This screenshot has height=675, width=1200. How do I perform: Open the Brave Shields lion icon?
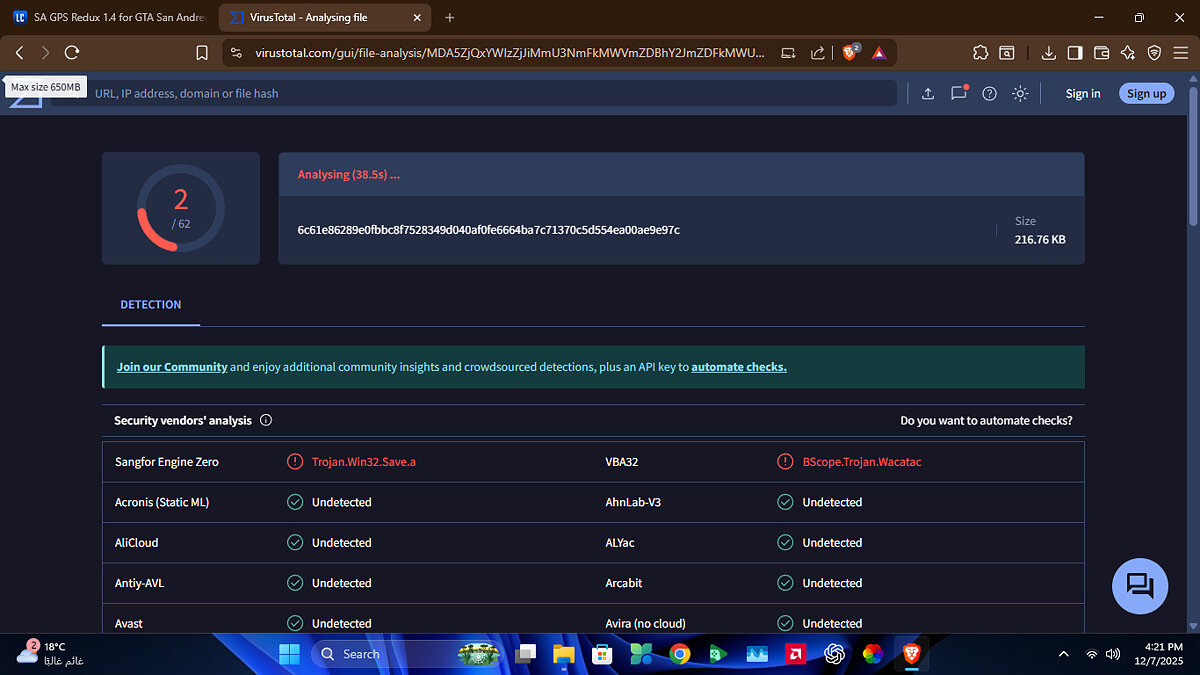pyautogui.click(x=849, y=53)
